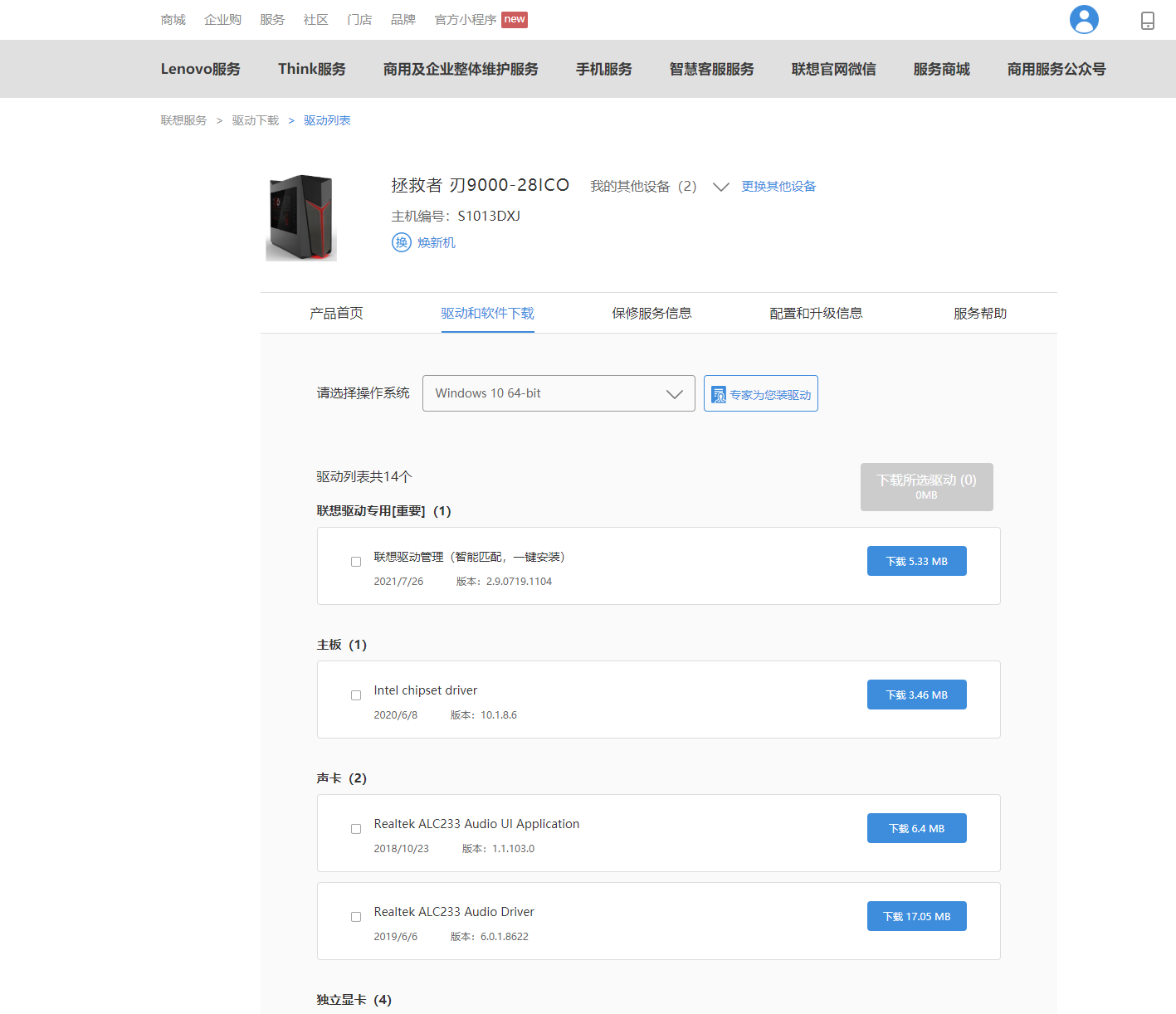
Task: Open 商城 top navigation link
Action: click(173, 19)
